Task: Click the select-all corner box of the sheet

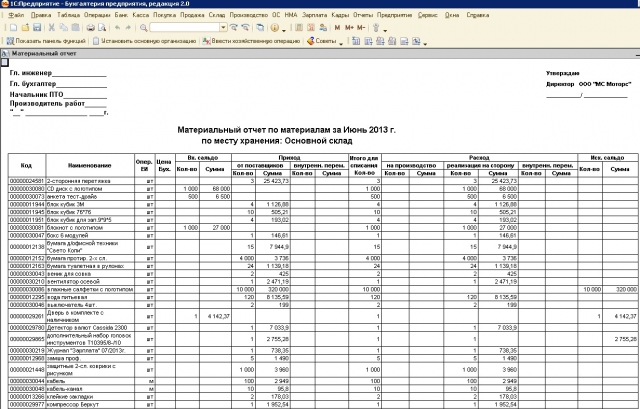Action: click(4, 62)
